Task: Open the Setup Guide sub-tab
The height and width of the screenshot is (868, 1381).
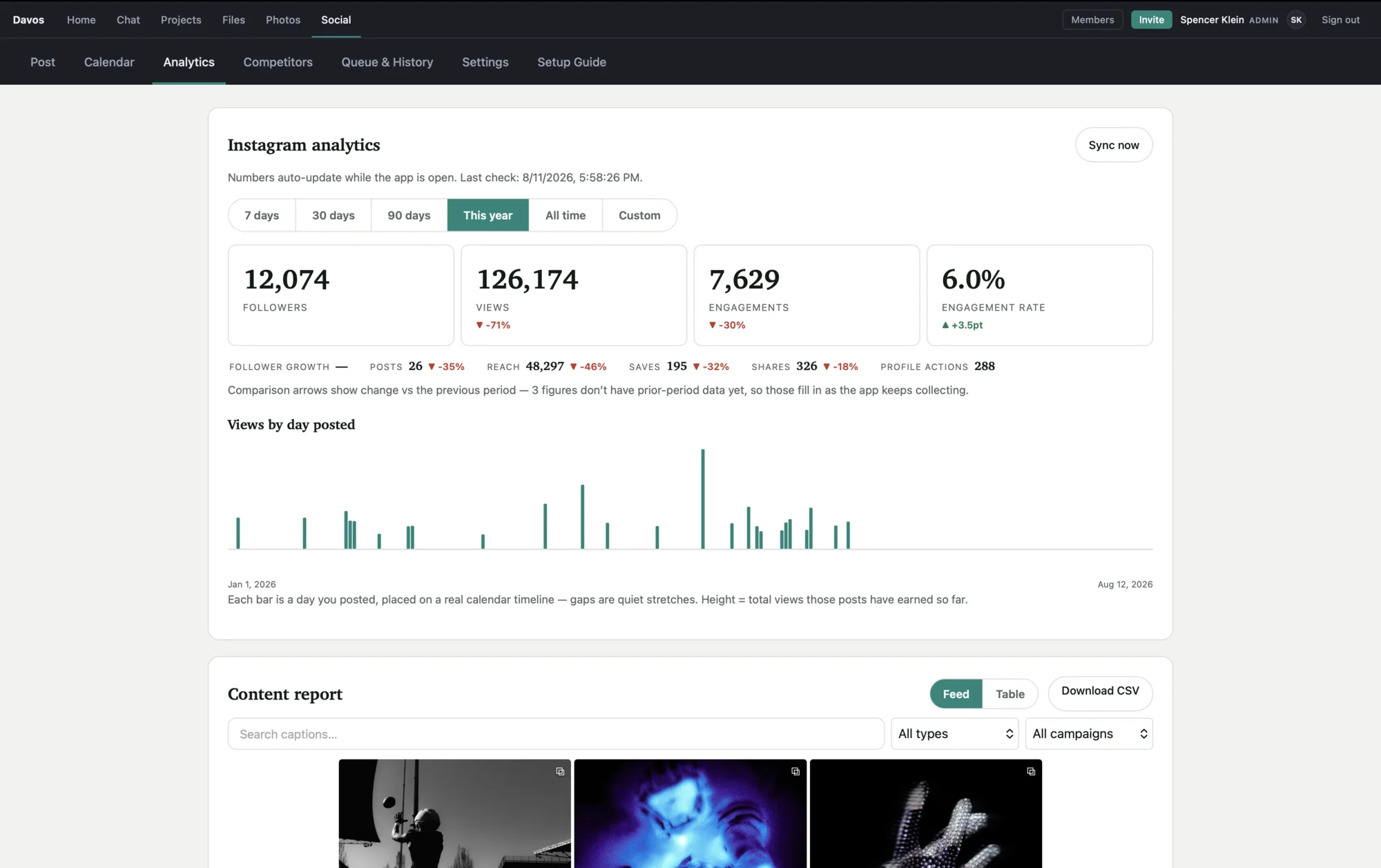Action: (x=572, y=62)
